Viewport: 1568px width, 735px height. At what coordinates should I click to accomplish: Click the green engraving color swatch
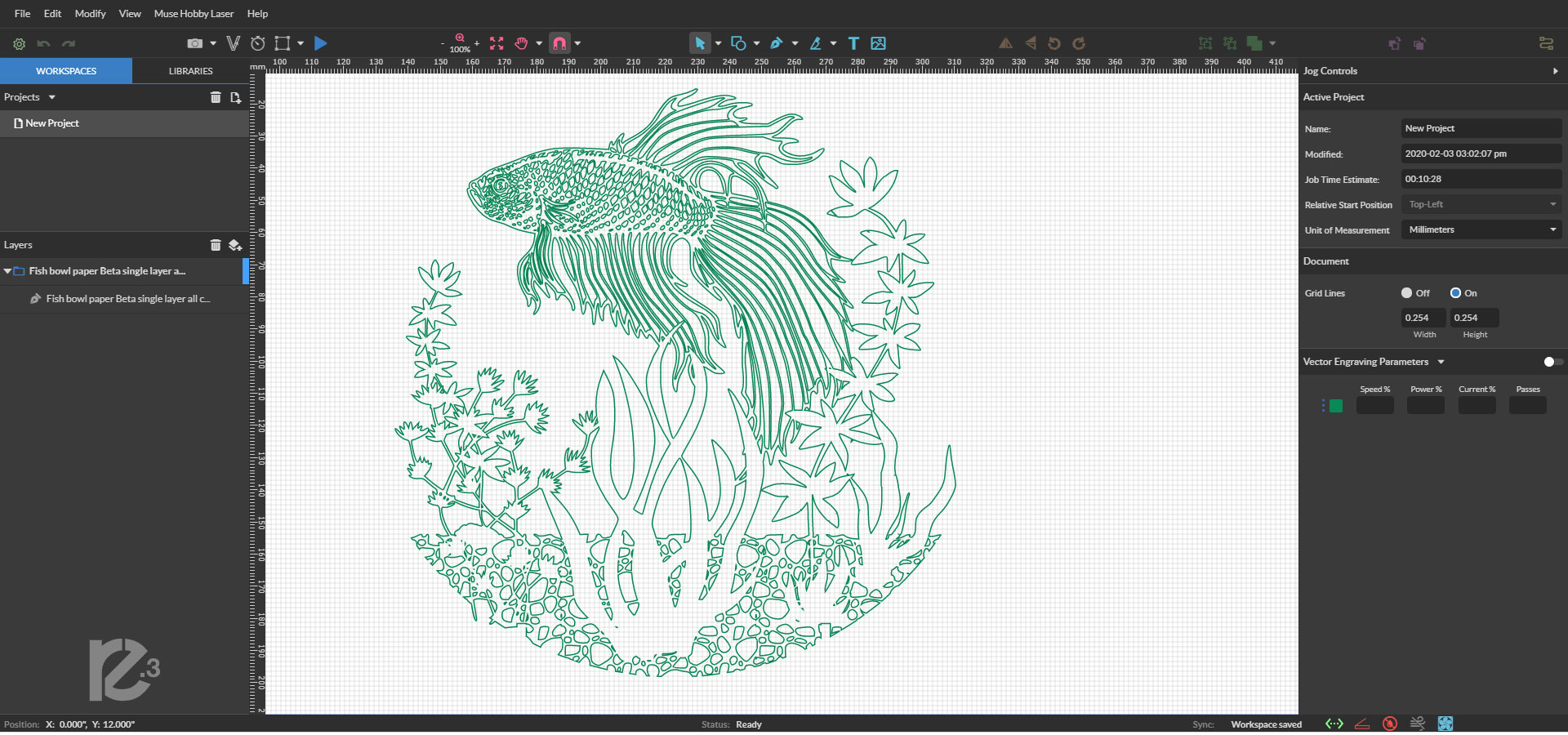pos(1336,406)
